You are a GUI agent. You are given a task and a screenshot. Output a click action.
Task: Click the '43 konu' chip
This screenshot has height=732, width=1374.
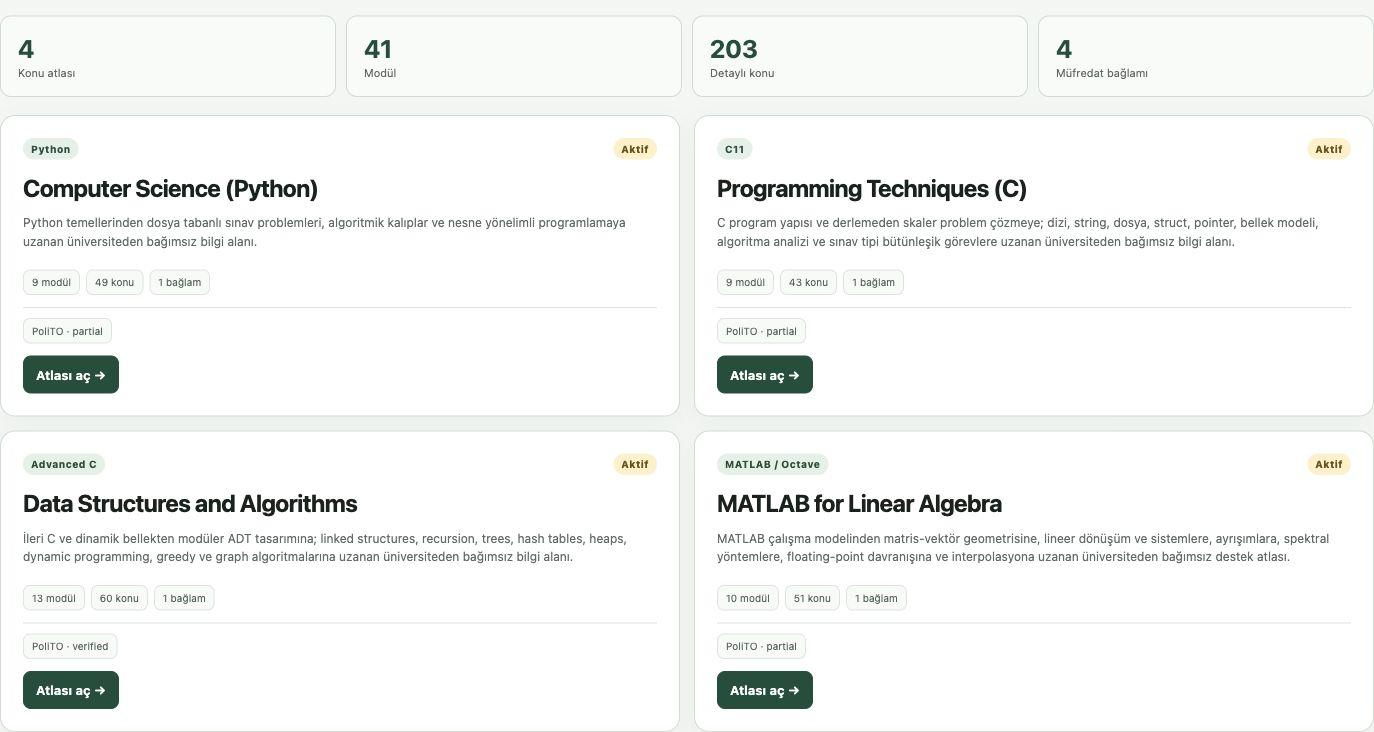click(809, 282)
